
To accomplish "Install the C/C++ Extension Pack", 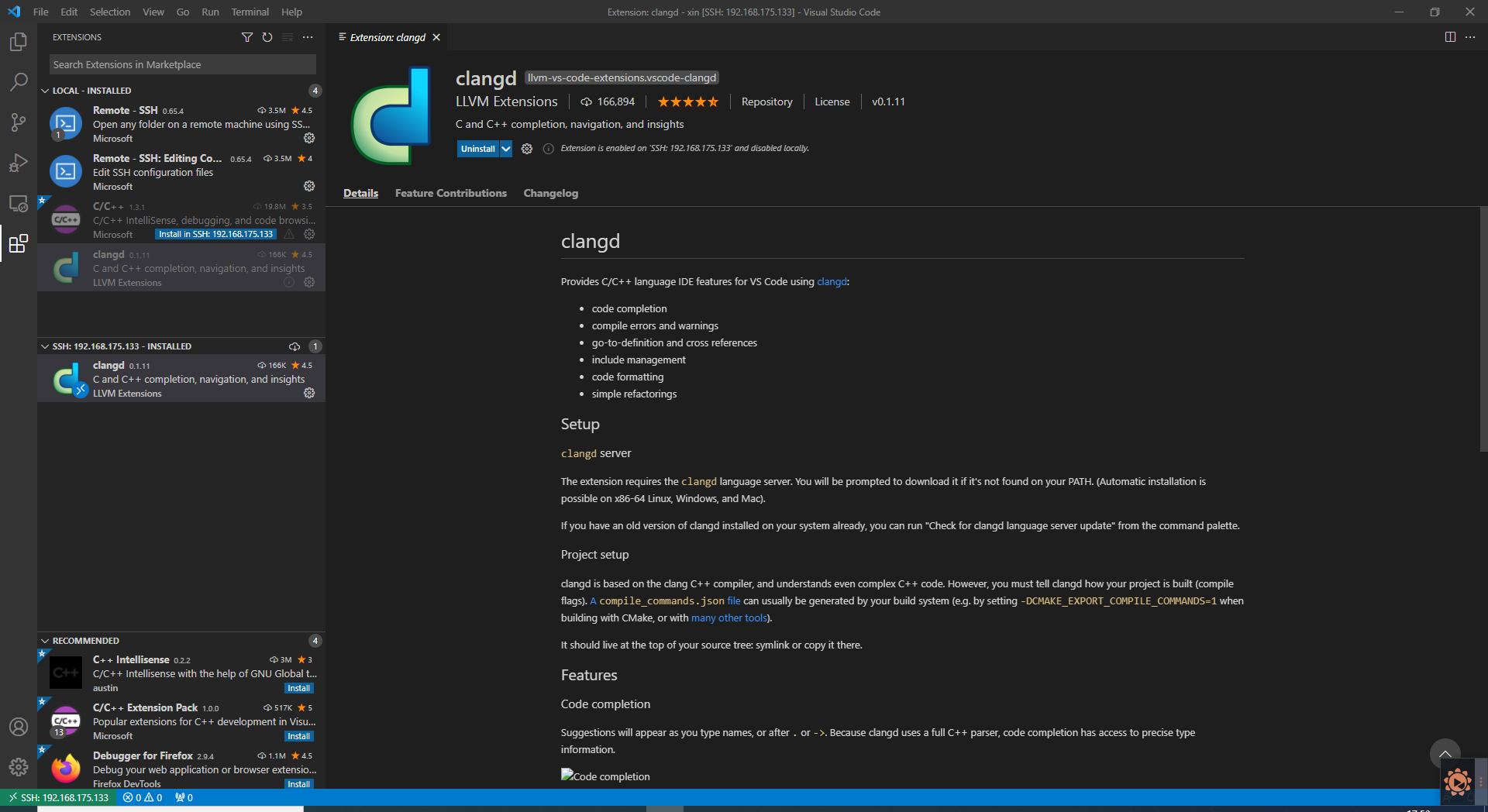I will [x=299, y=736].
